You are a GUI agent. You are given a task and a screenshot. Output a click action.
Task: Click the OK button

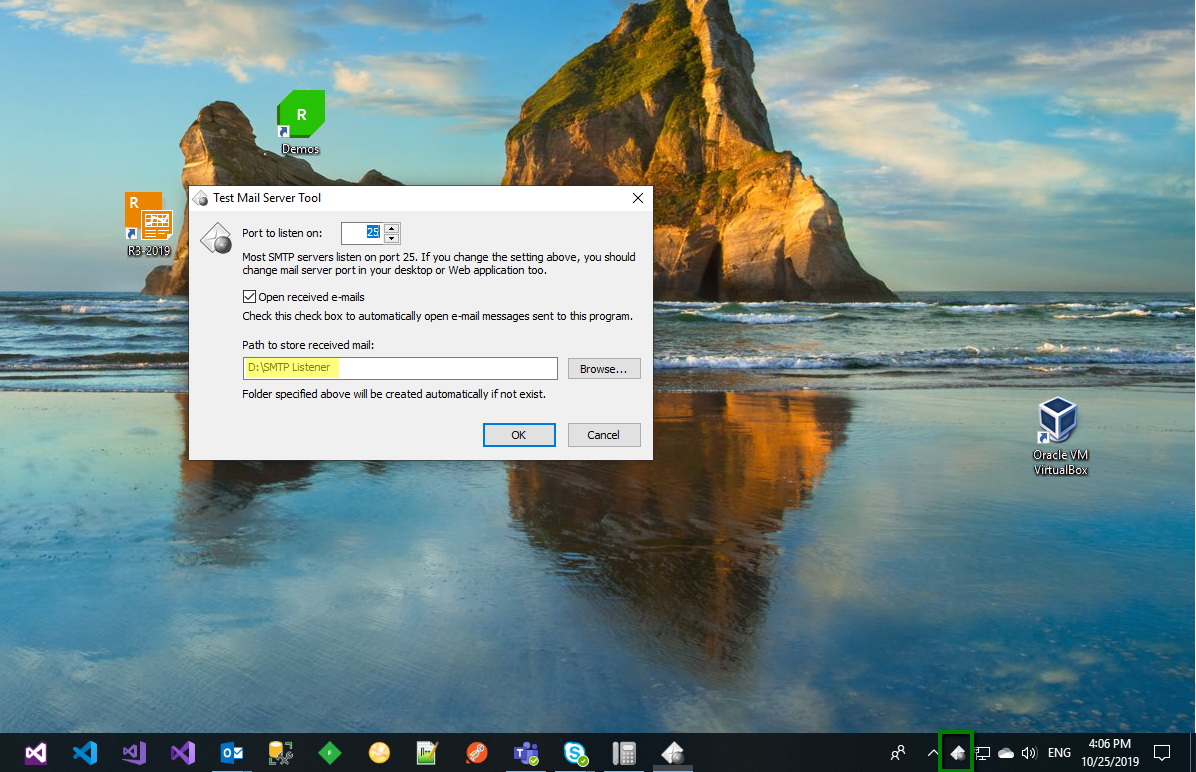(518, 435)
